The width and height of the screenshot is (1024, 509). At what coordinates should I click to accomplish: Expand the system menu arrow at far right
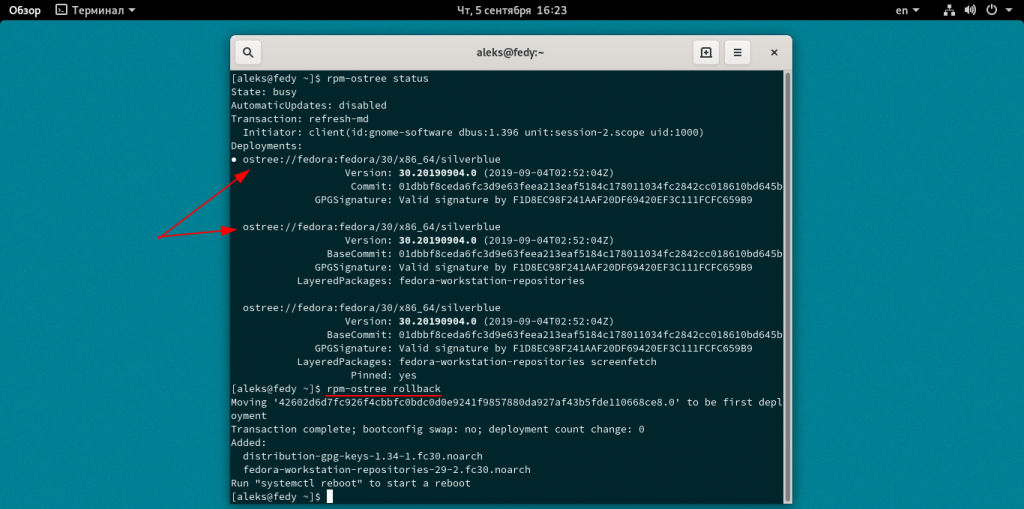point(1008,10)
